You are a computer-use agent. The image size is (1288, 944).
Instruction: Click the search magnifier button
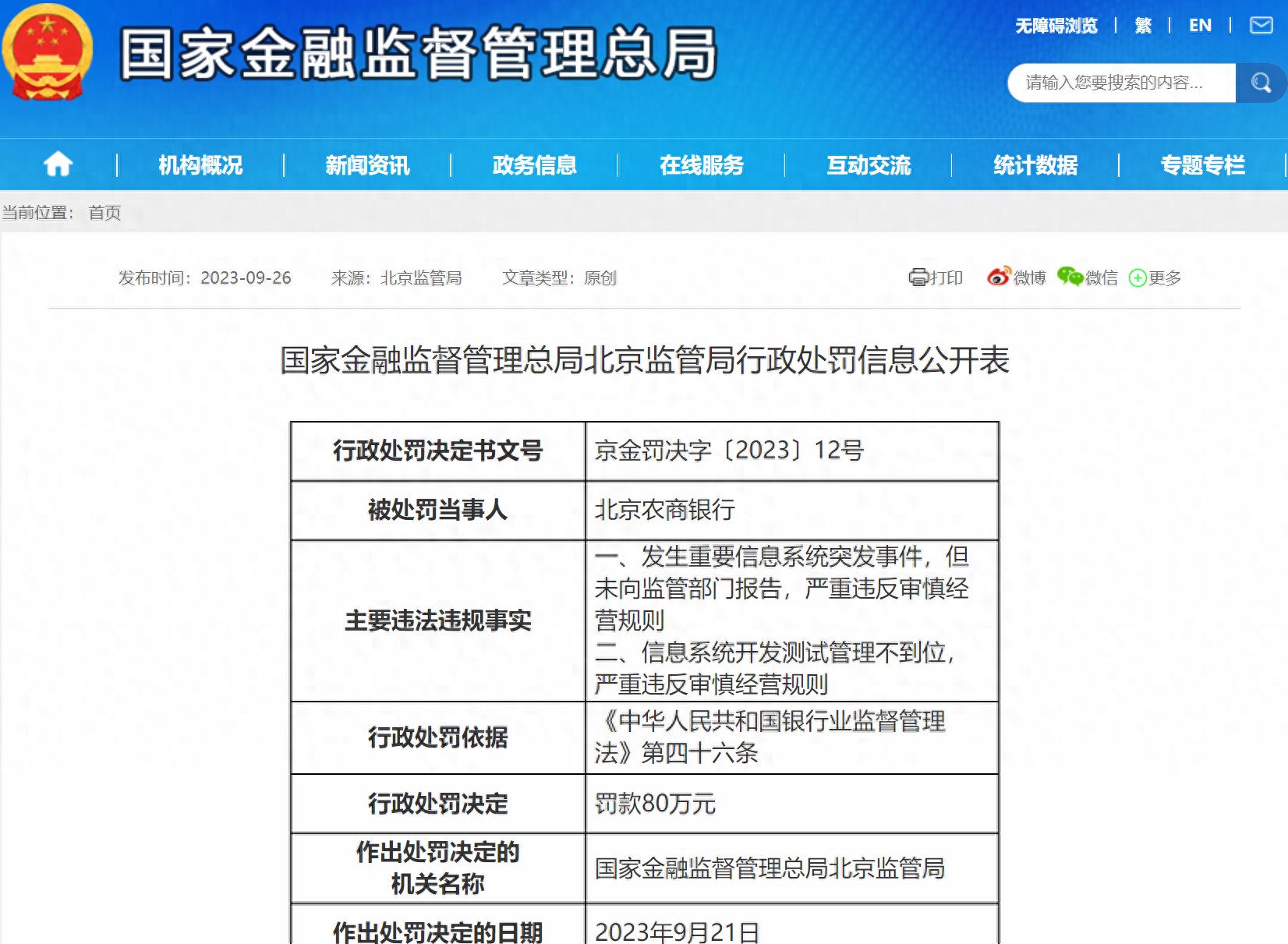coord(1260,83)
